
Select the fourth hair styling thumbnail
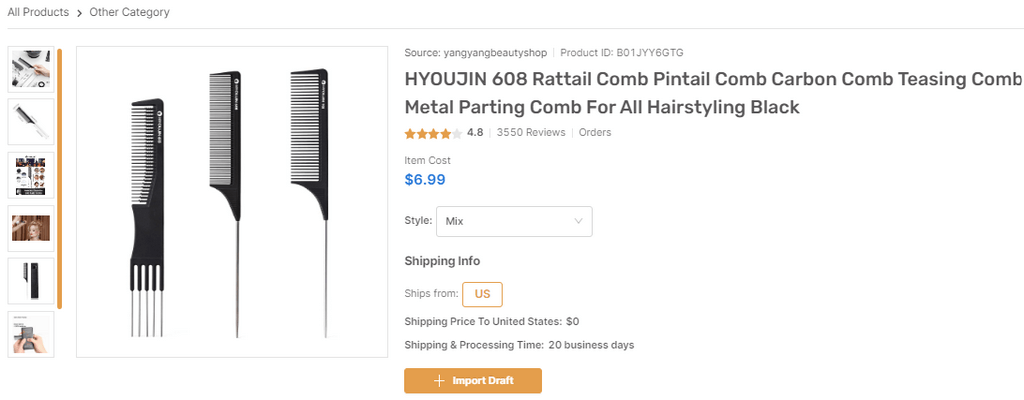(31, 228)
